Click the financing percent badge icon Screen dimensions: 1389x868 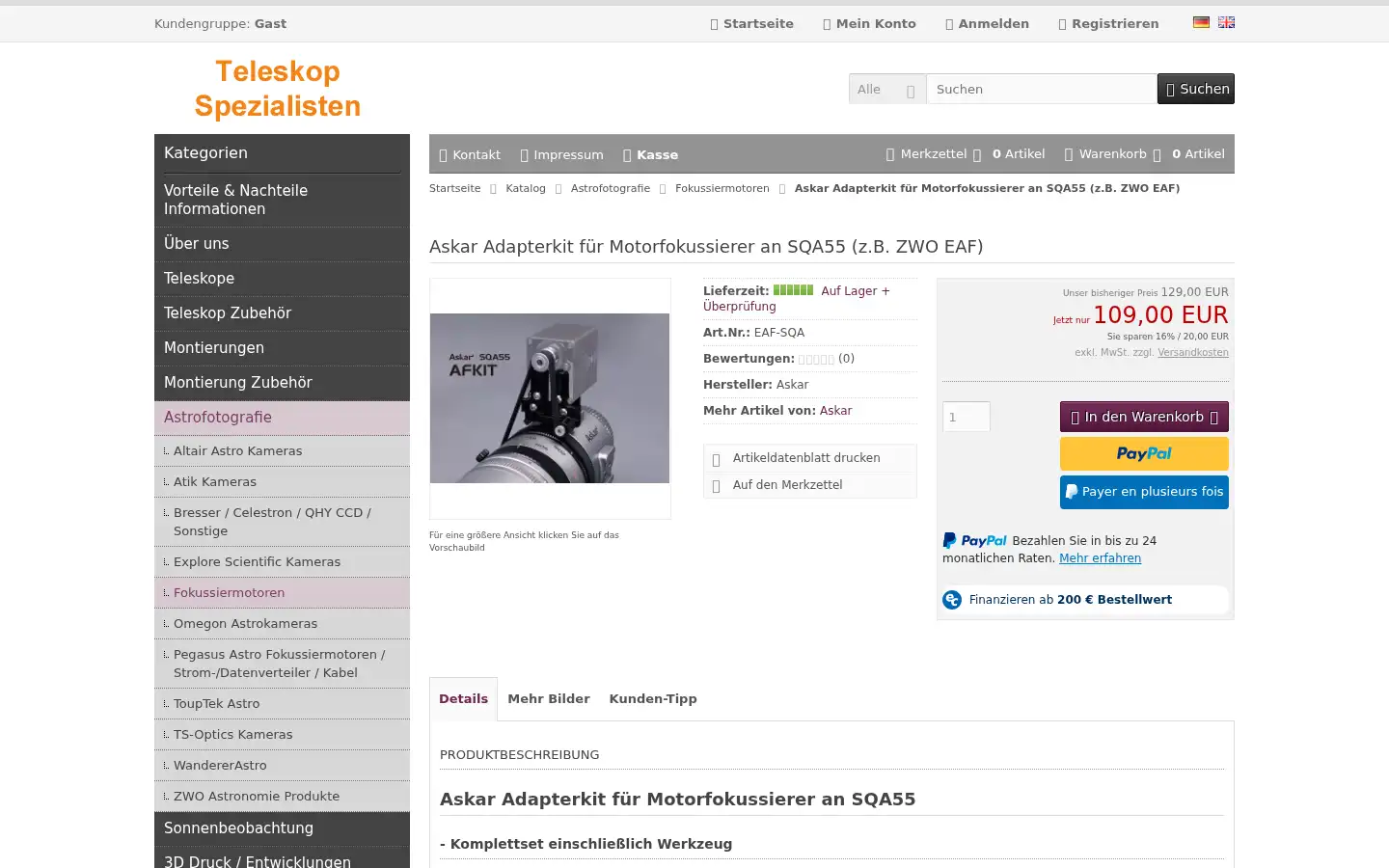952,600
